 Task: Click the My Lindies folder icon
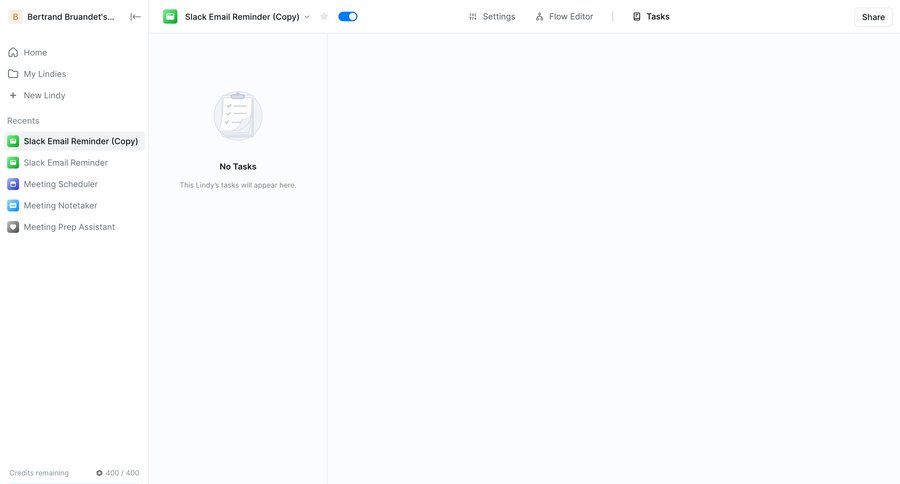(x=13, y=73)
